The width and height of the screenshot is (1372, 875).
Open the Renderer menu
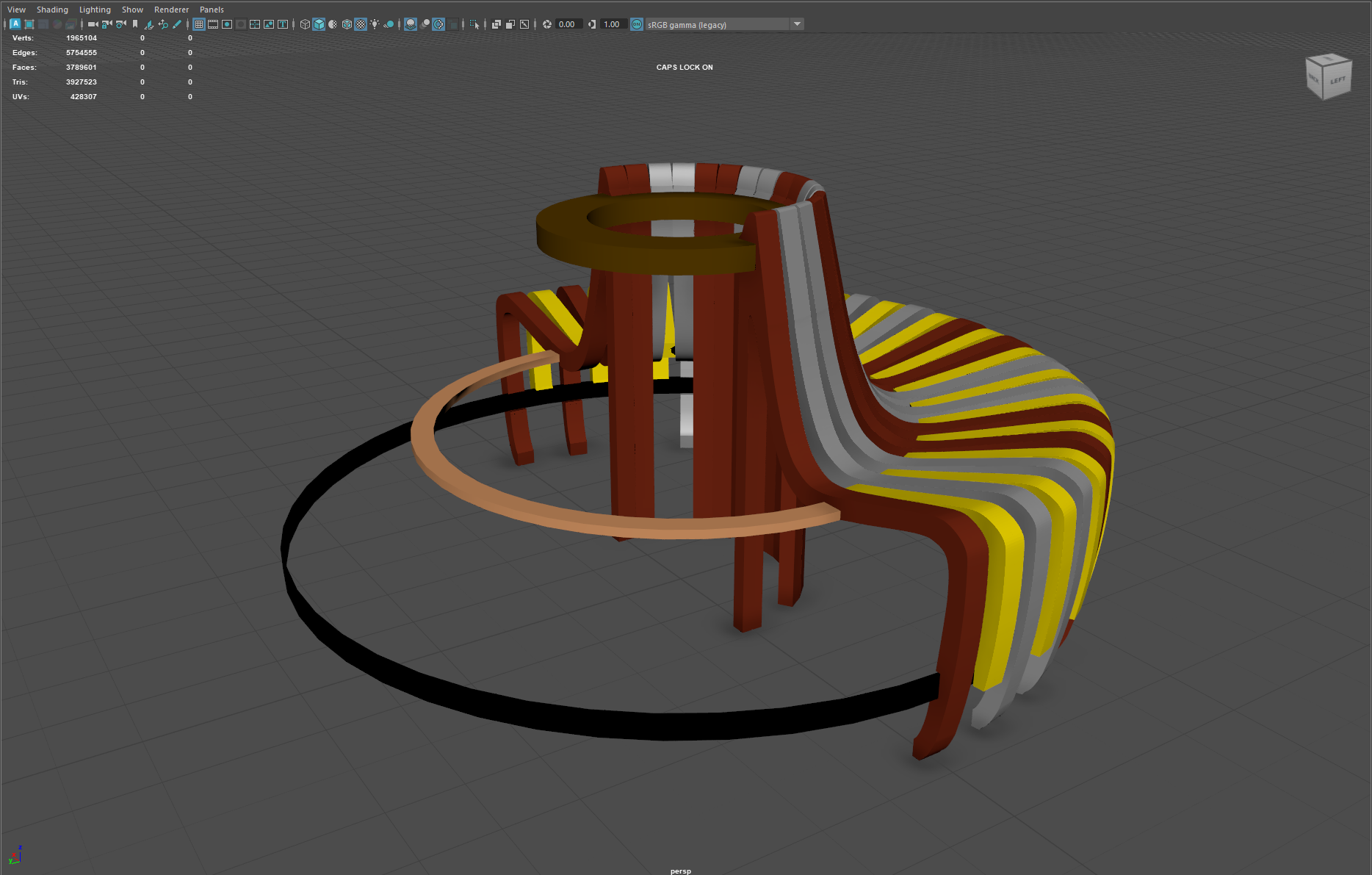[171, 9]
